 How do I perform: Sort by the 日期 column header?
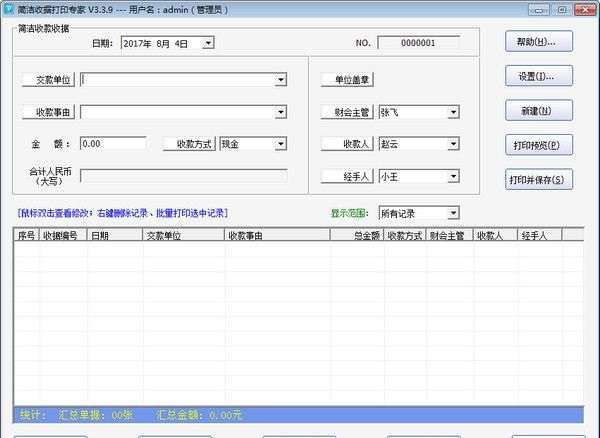(x=115, y=235)
